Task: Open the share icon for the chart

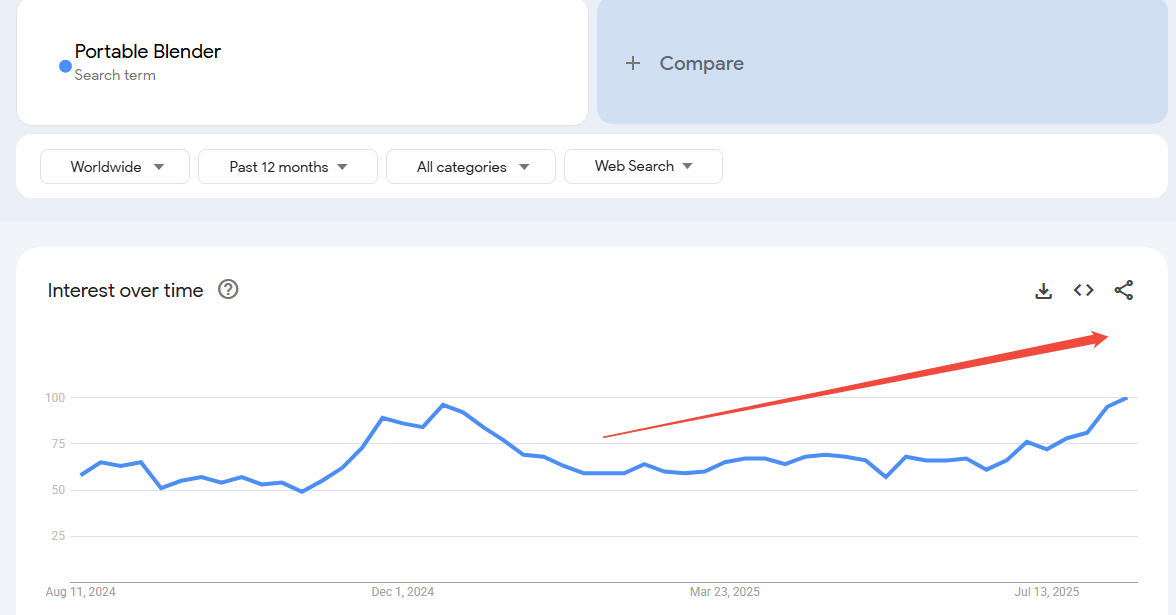Action: tap(1124, 290)
